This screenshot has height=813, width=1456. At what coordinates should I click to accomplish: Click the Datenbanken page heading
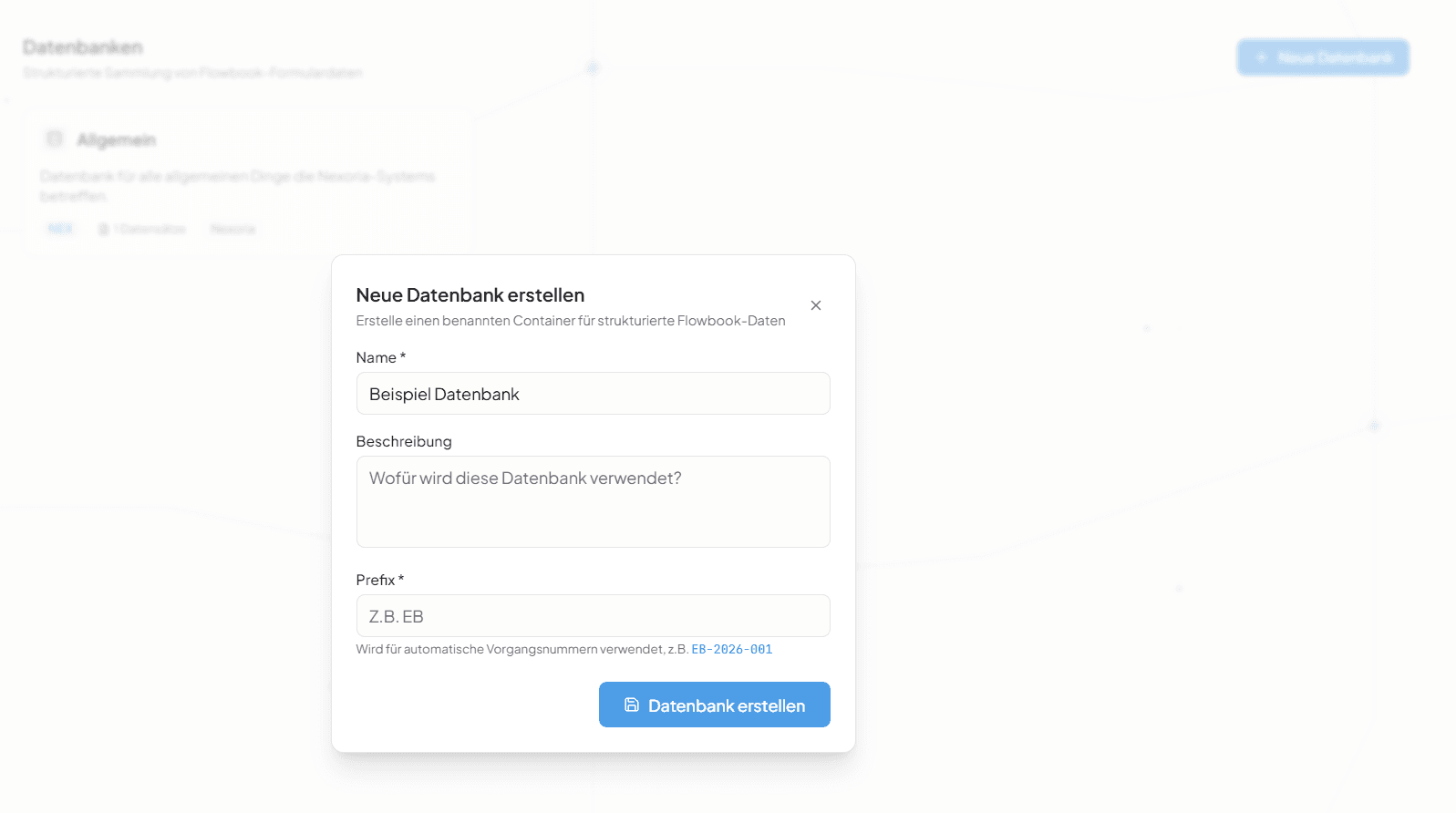tap(83, 47)
